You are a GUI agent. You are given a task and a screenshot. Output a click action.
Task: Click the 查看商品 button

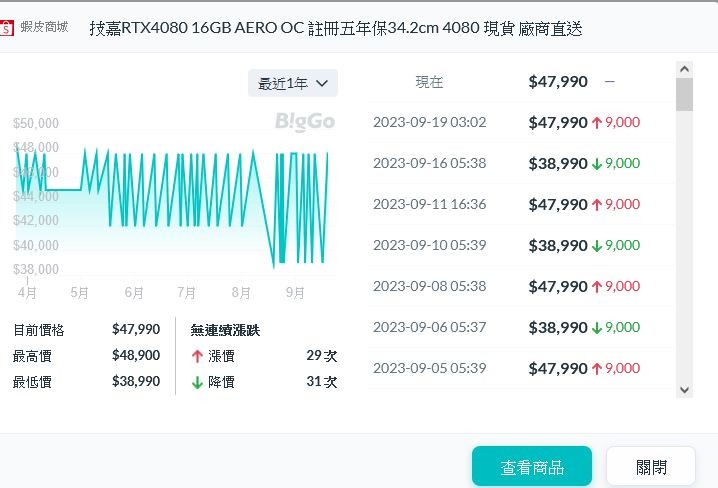coord(532,466)
